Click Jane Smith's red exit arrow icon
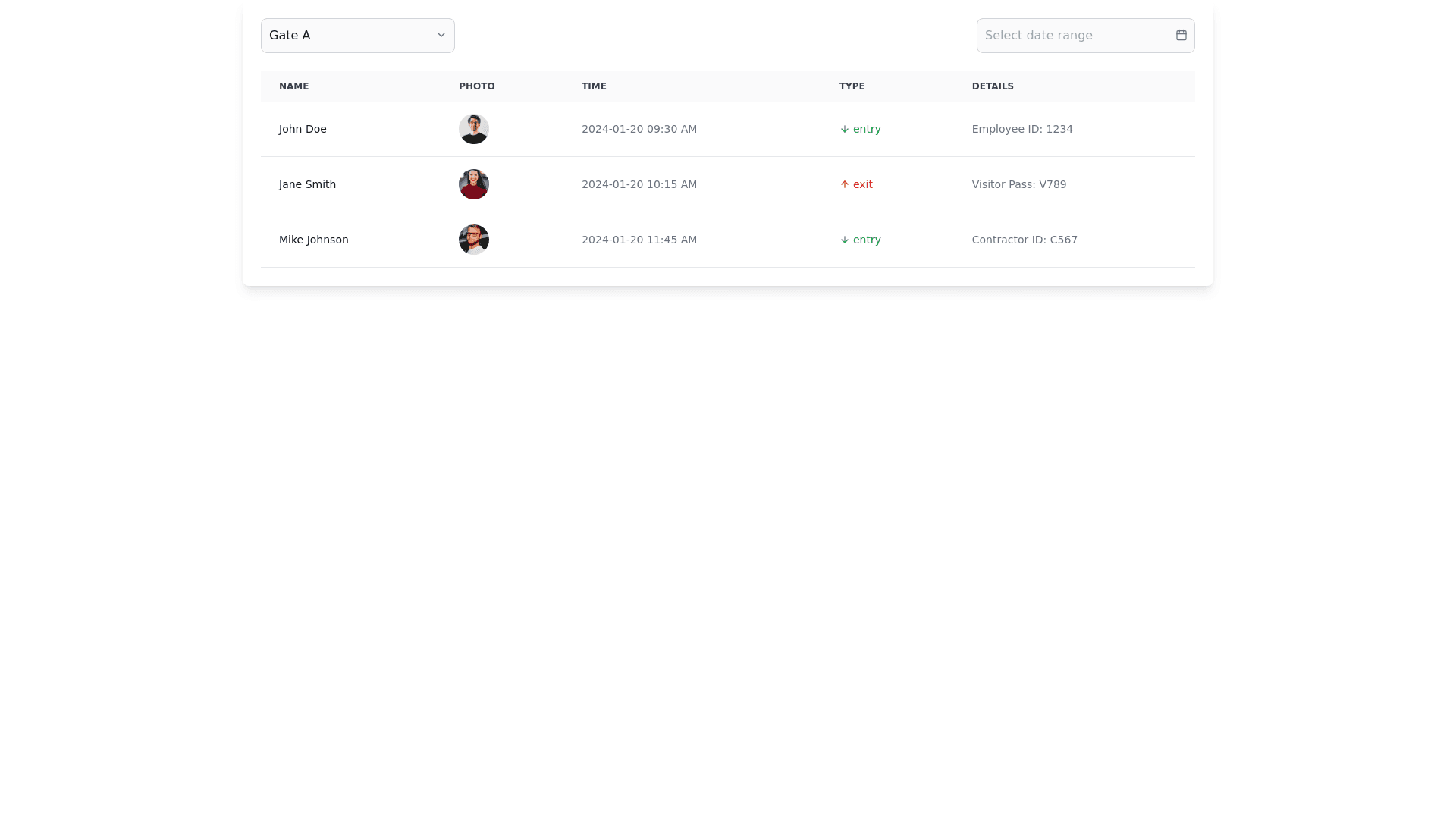 [844, 185]
